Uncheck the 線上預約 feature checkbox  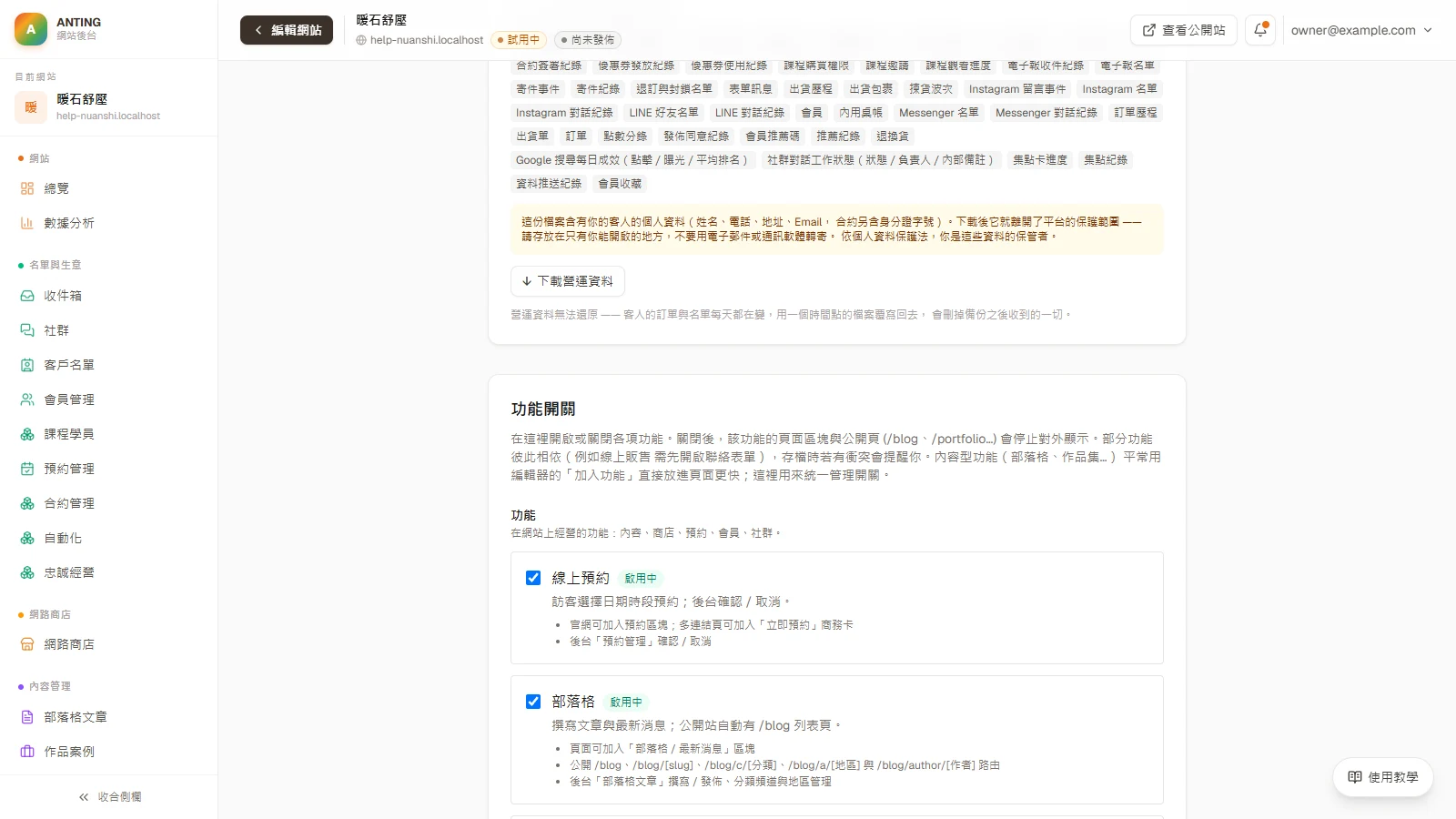point(533,578)
